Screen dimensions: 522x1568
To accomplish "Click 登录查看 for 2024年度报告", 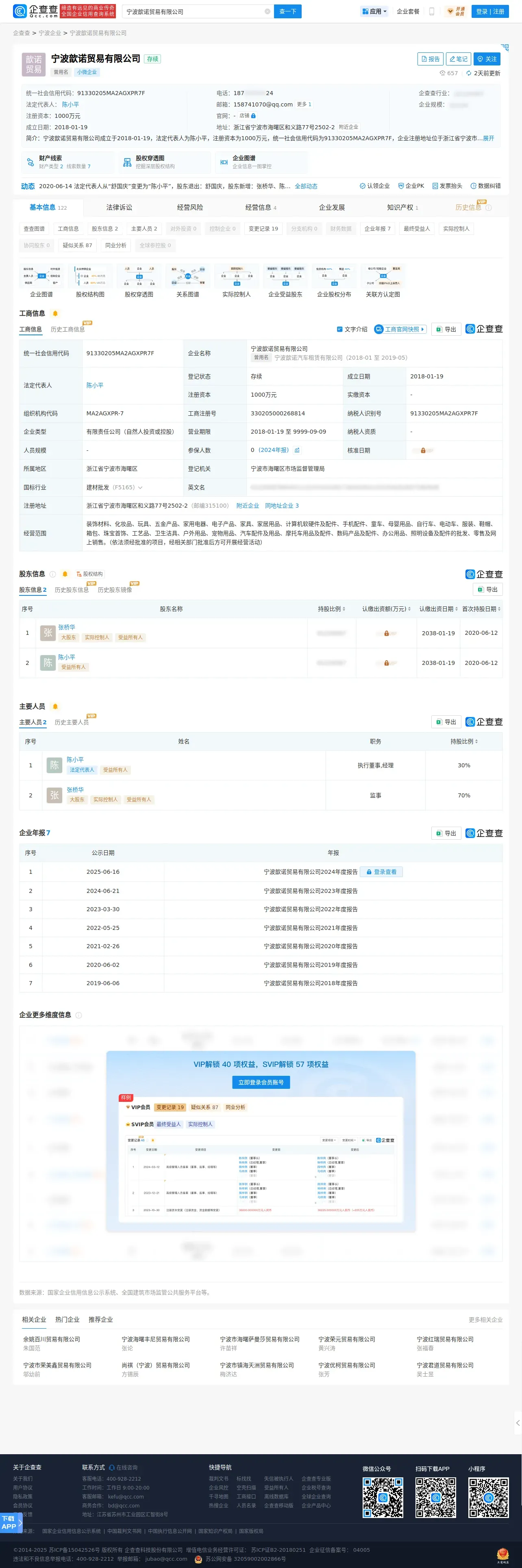I will coord(381,872).
